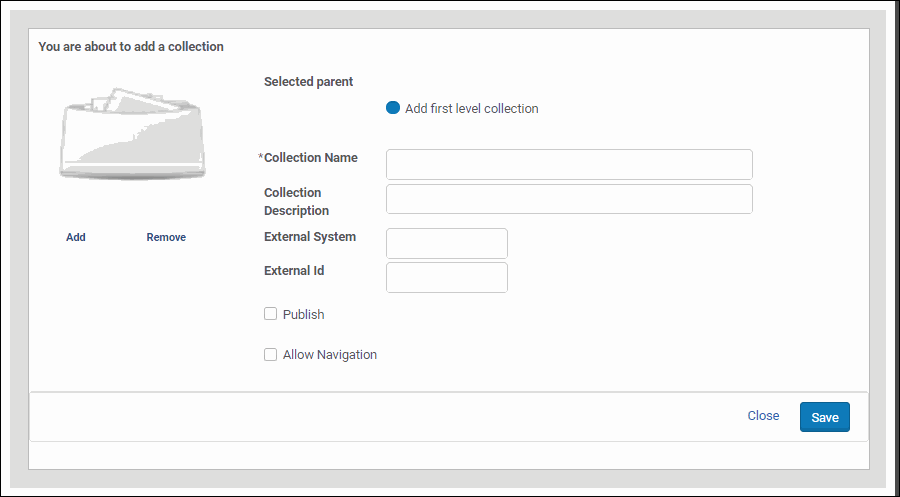This screenshot has width=900, height=497.
Task: Click the collection placeholder thumbnail image
Action: pos(132,135)
